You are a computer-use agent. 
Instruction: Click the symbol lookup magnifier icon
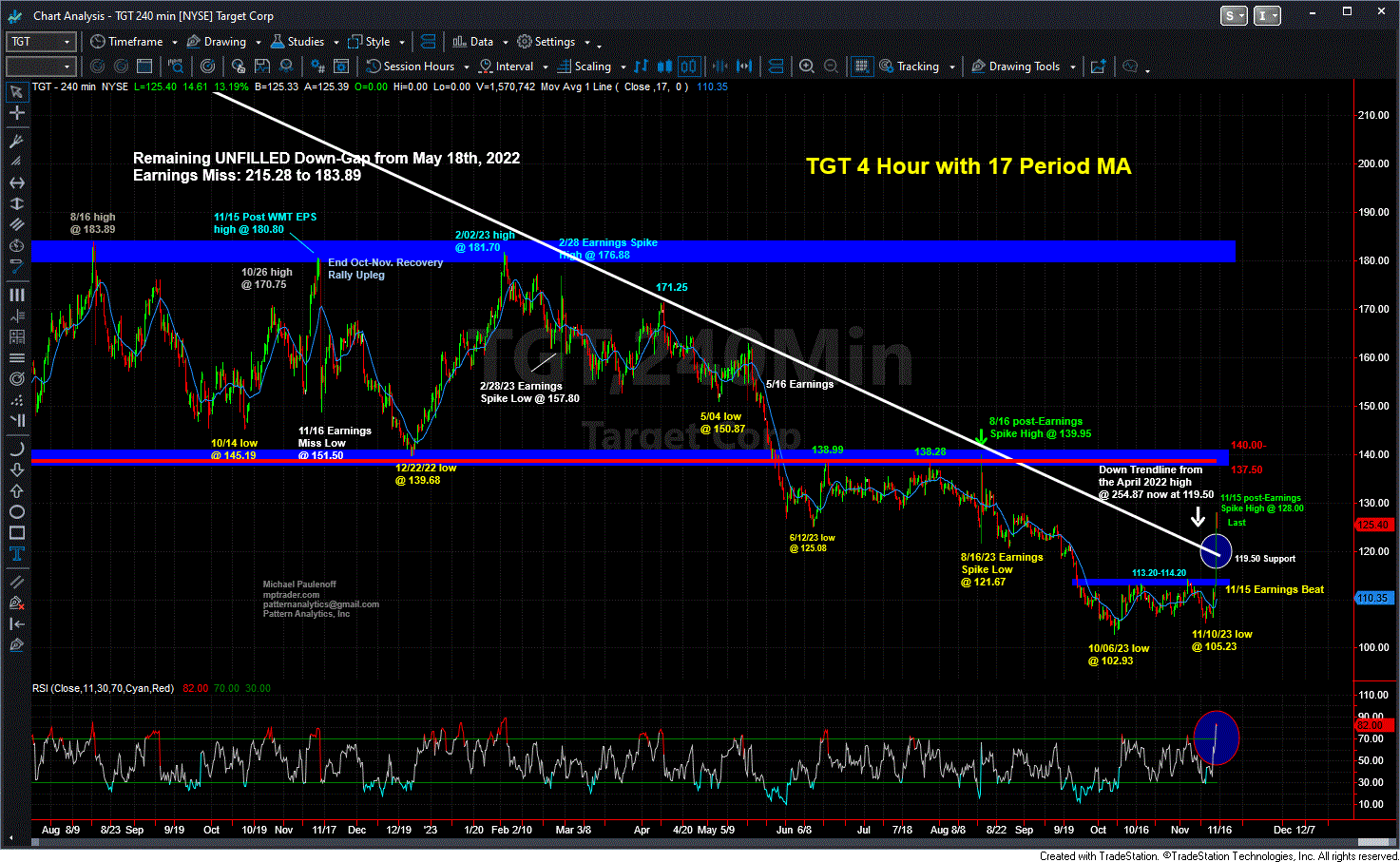[175, 66]
